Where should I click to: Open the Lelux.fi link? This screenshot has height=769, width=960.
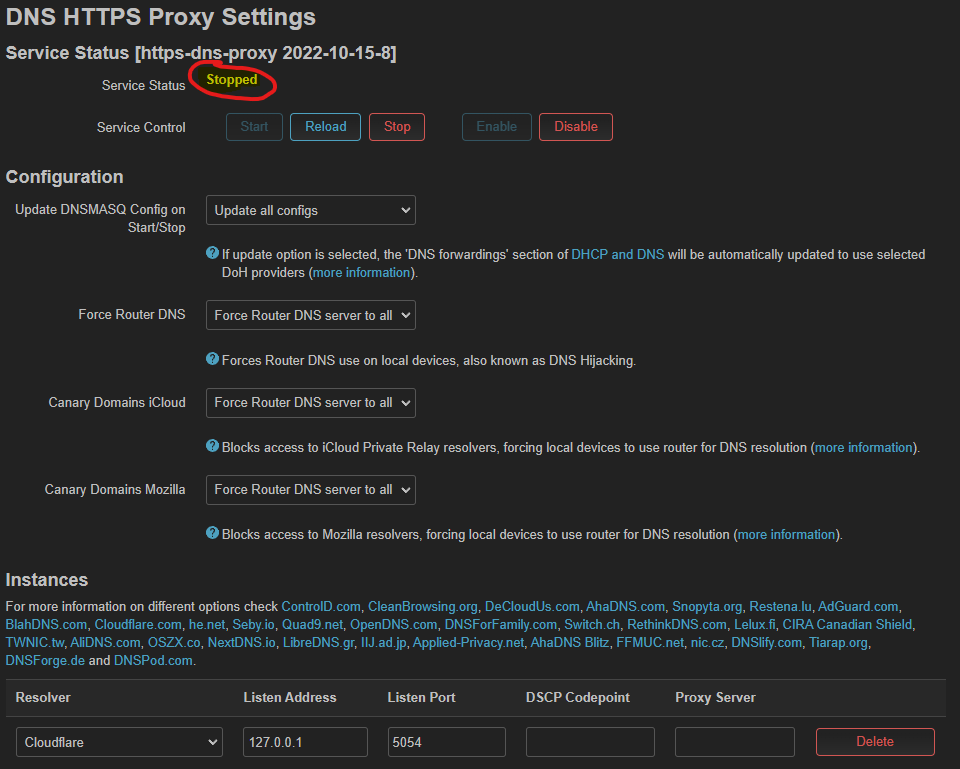click(x=754, y=625)
